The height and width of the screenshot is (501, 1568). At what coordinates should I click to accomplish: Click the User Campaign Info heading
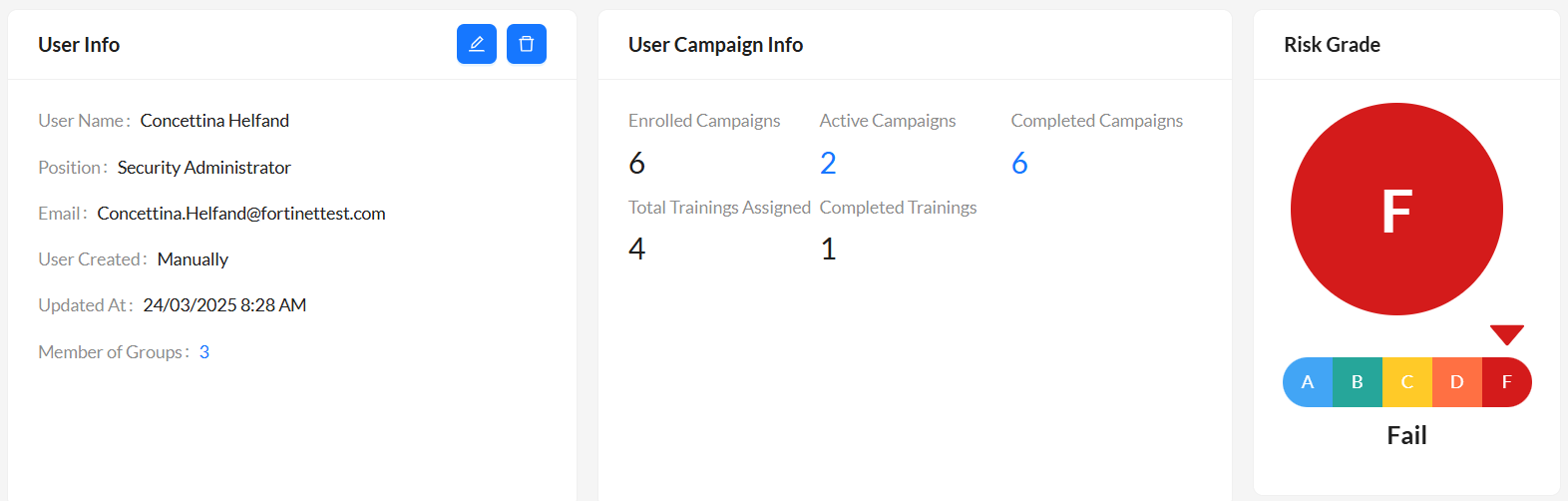[x=715, y=45]
